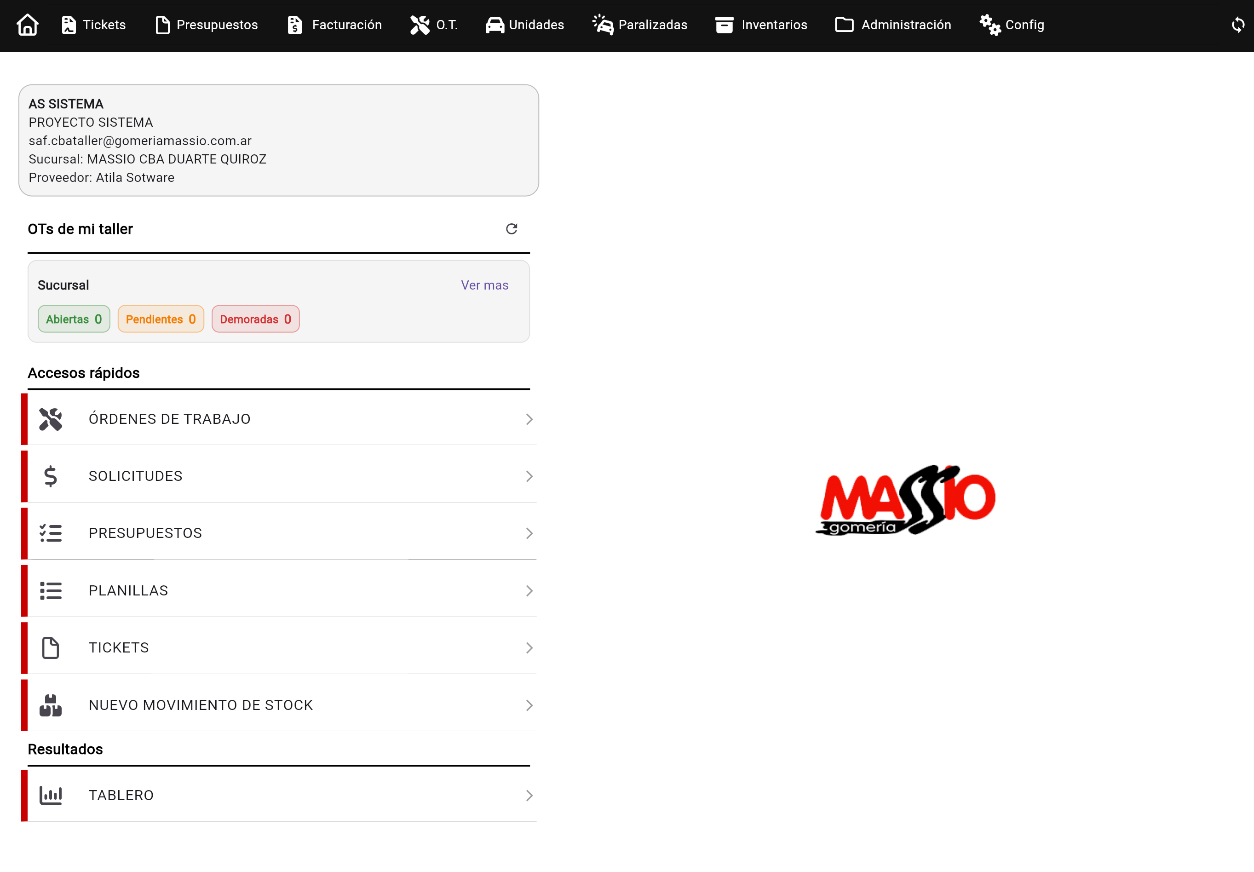The image size is (1254, 872).
Task: Click the bar chart icon beside Tablero
Action: coord(51,796)
